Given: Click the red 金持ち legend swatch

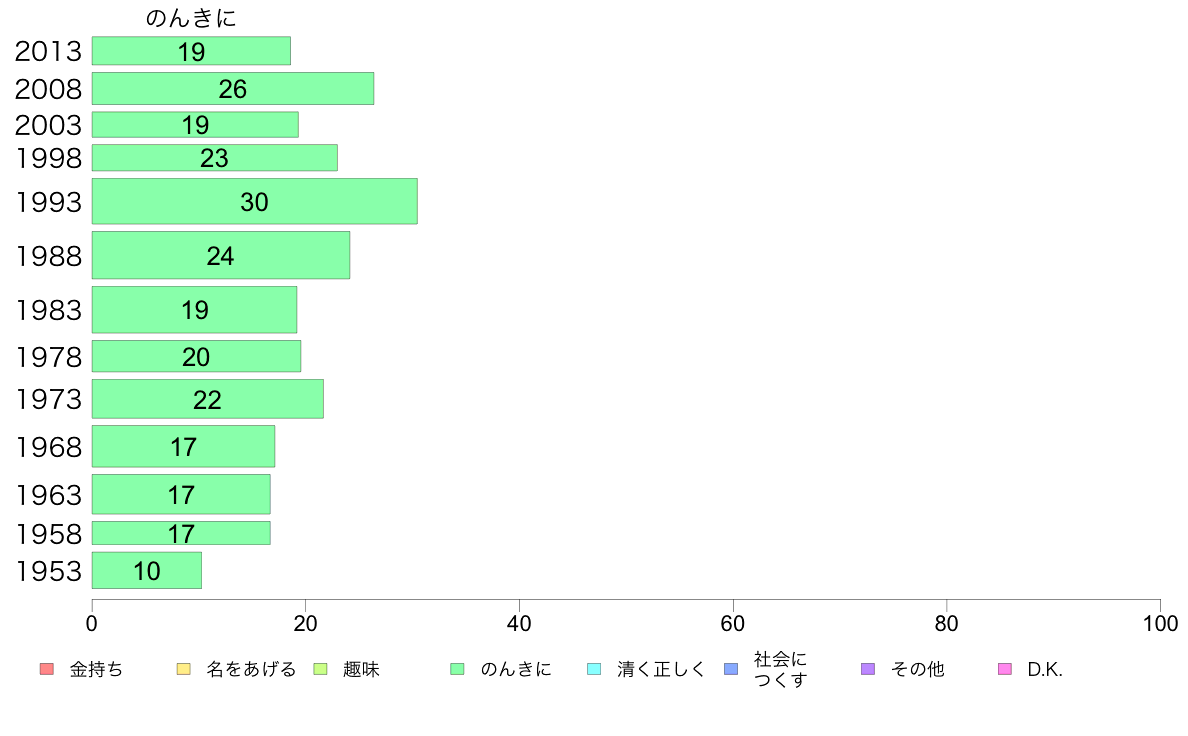Looking at the screenshot, I should point(47,669).
